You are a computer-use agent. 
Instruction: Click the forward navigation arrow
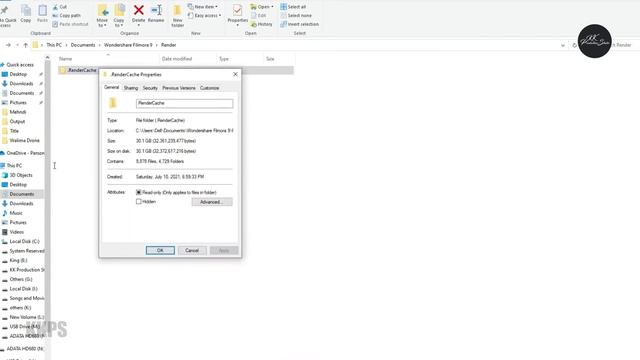[x=8, y=45]
